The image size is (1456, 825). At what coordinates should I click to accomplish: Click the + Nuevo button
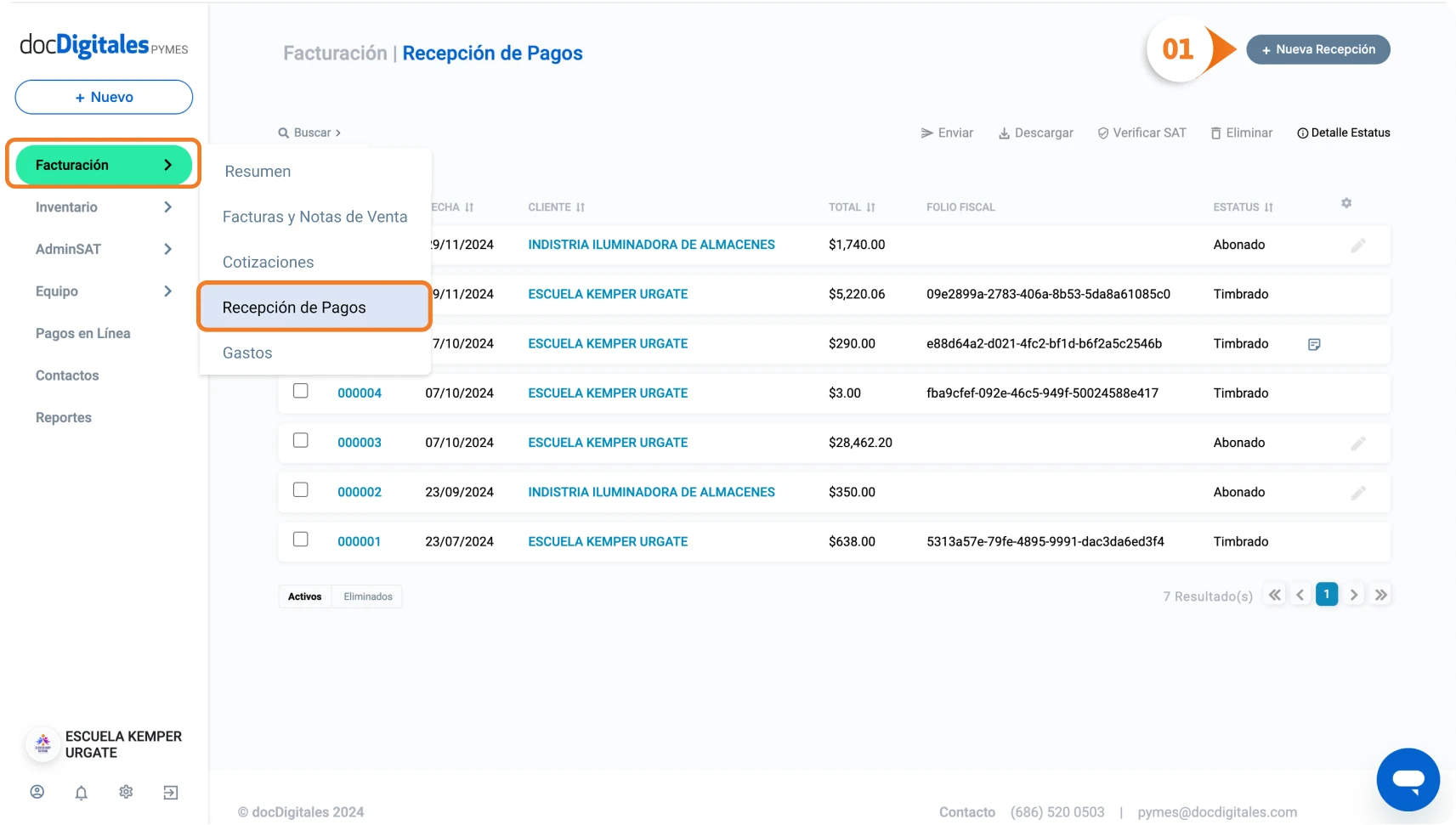(x=104, y=97)
